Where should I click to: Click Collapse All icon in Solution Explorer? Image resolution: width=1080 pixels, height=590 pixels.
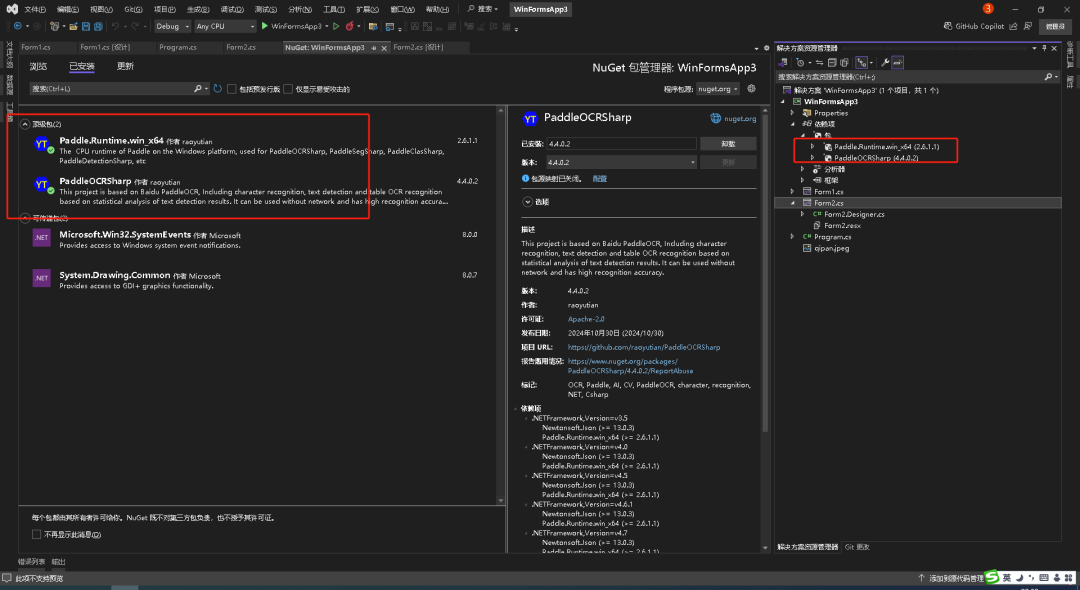(830, 62)
